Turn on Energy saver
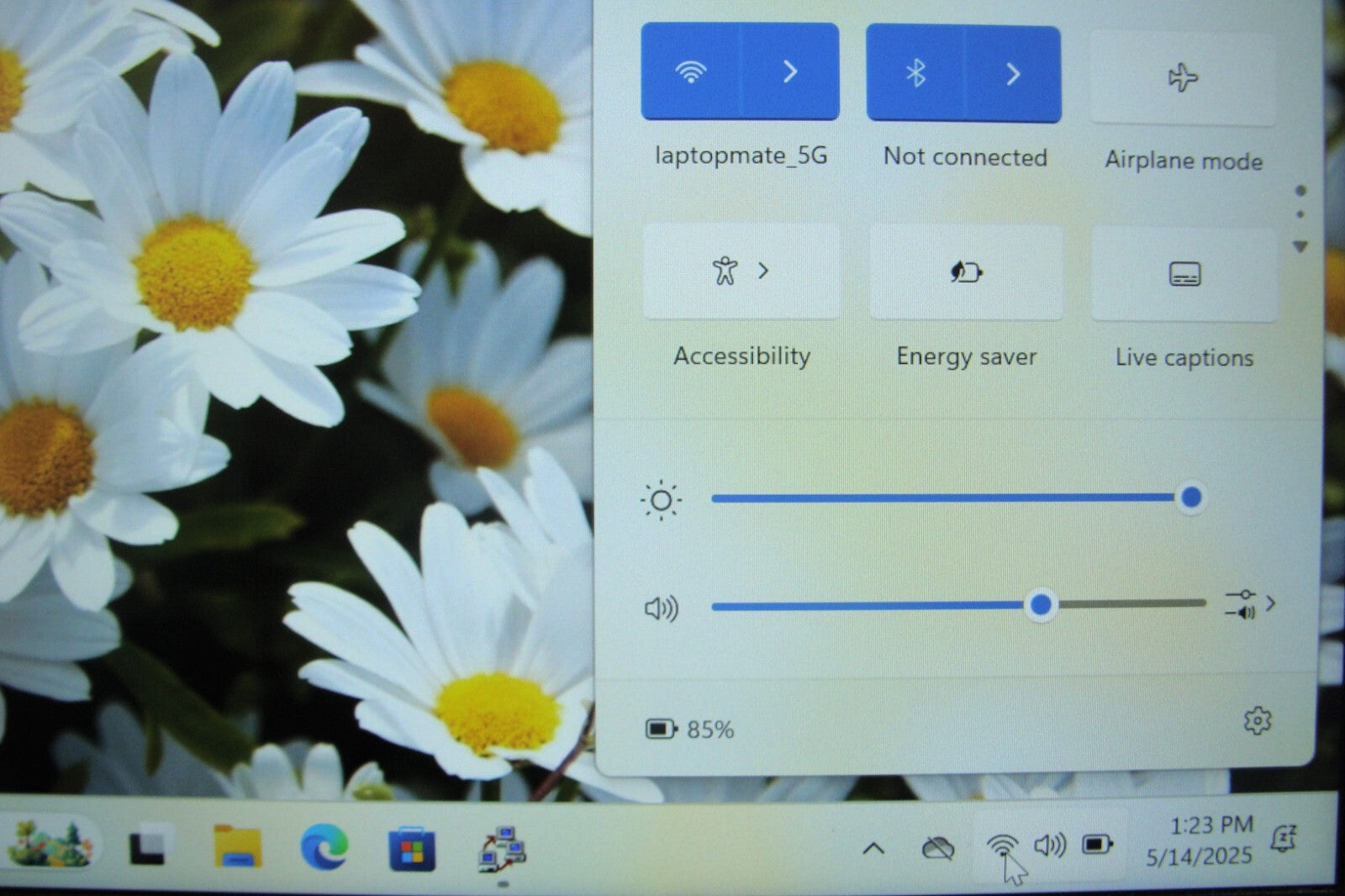Image resolution: width=1345 pixels, height=896 pixels. point(966,272)
